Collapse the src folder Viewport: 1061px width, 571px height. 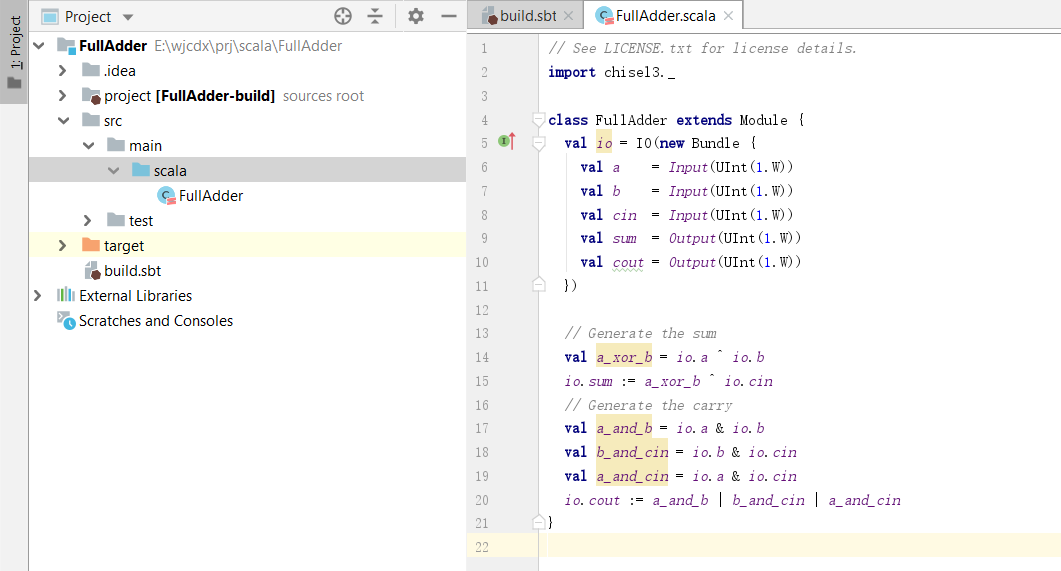click(x=64, y=120)
